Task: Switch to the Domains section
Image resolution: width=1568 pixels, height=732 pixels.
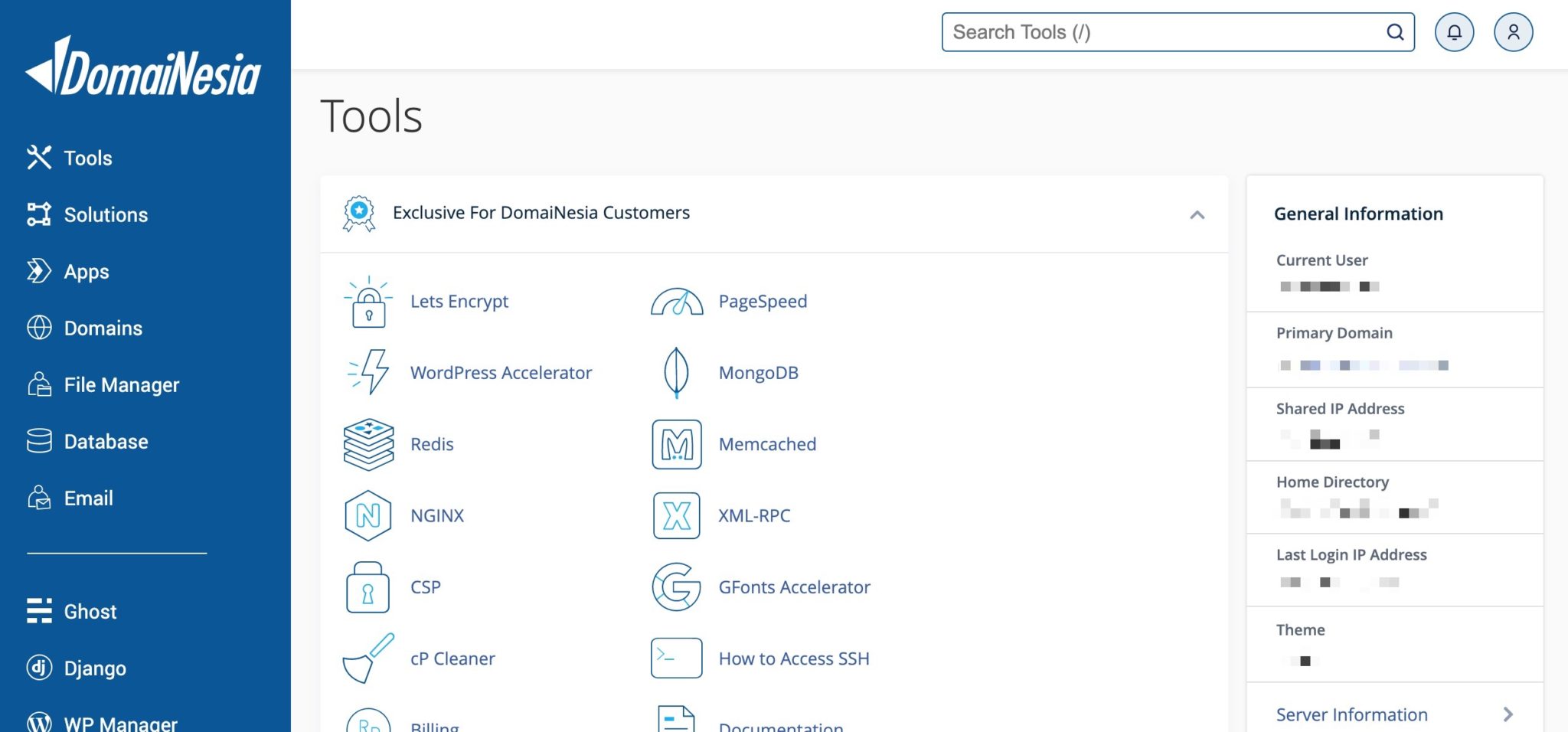Action: click(103, 328)
